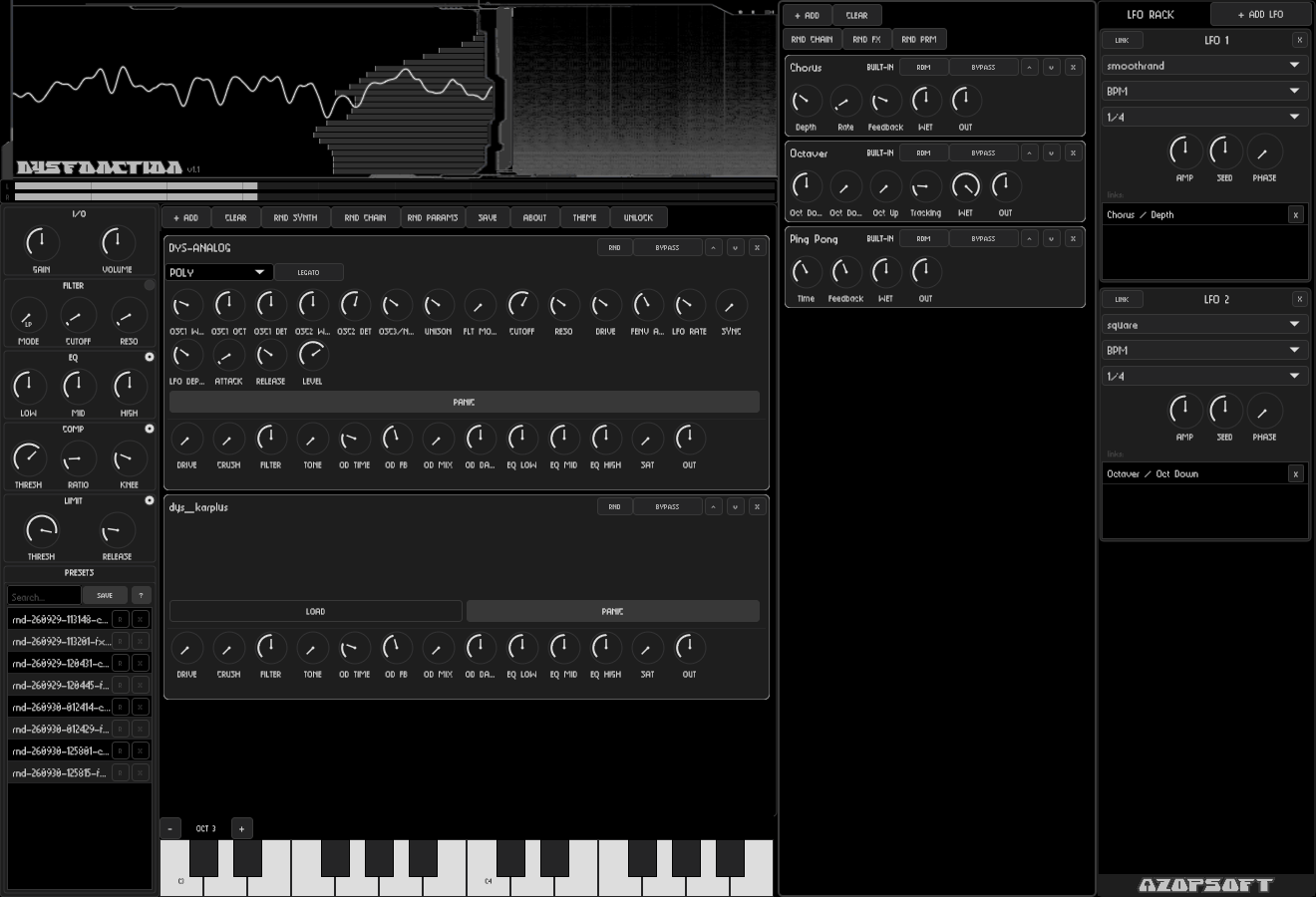Move the dys_karplus module up
The height and width of the screenshot is (897, 1316).
point(714,507)
